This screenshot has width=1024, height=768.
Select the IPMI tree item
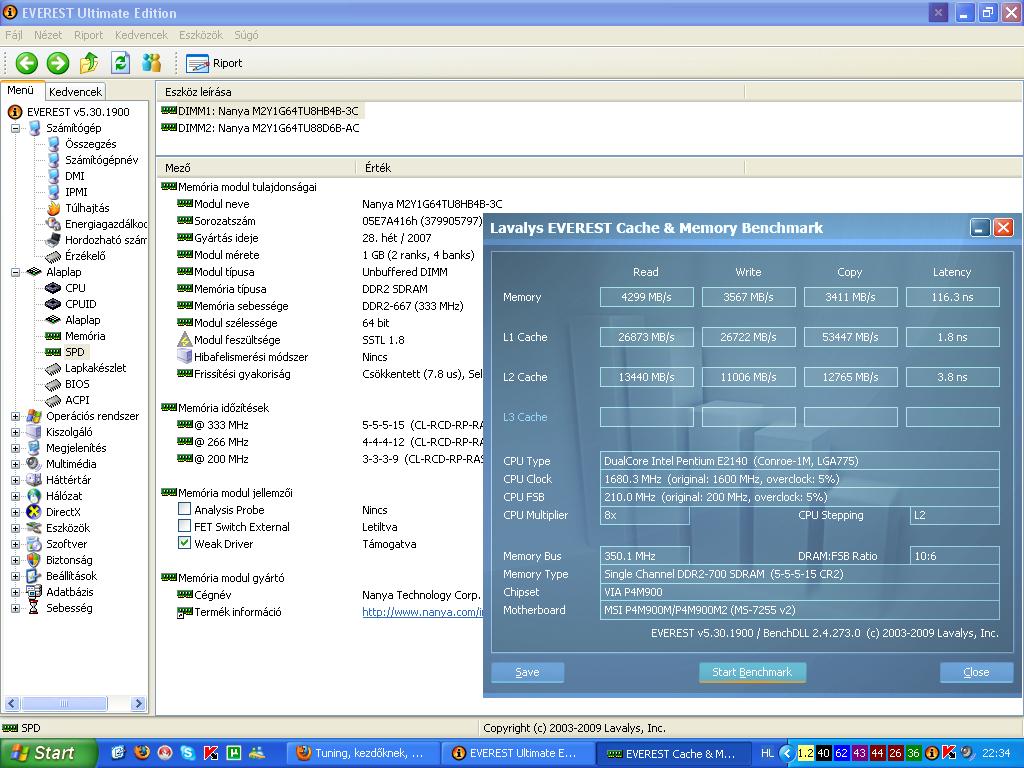[x=76, y=192]
